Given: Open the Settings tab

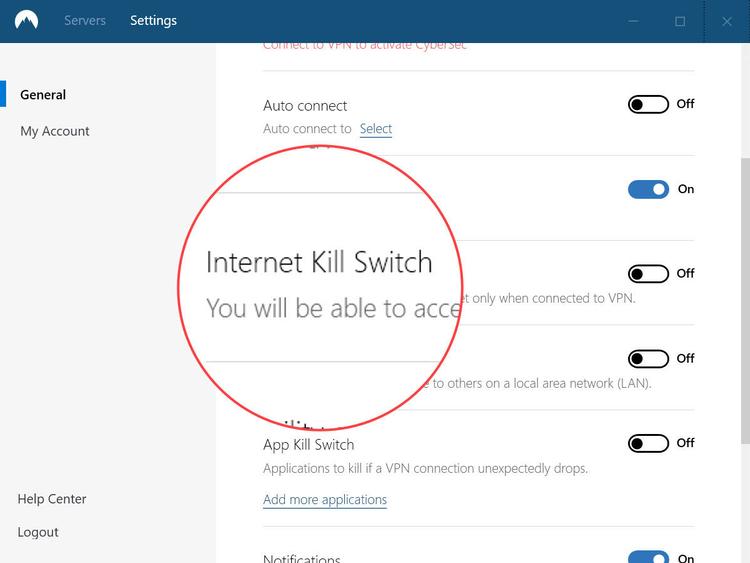Looking at the screenshot, I should click(x=153, y=21).
